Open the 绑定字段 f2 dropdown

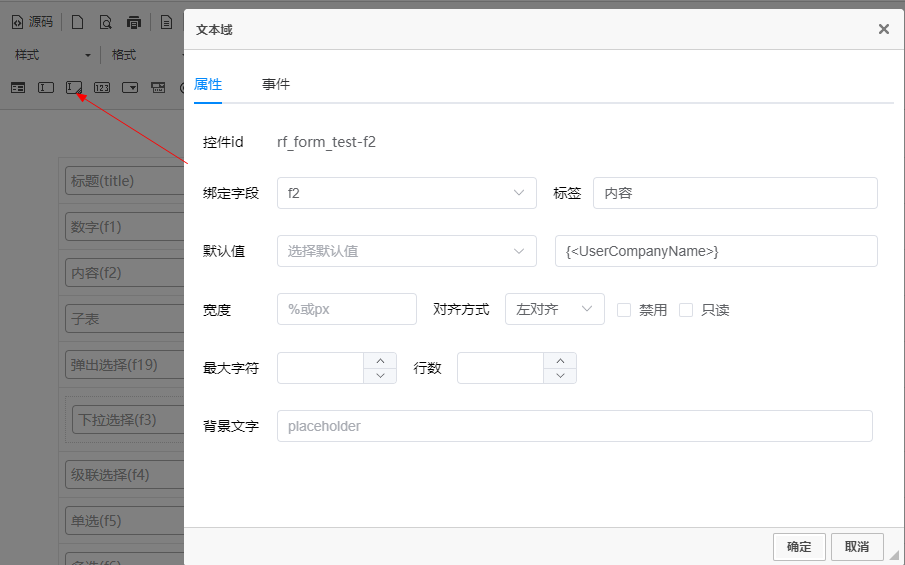[406, 193]
